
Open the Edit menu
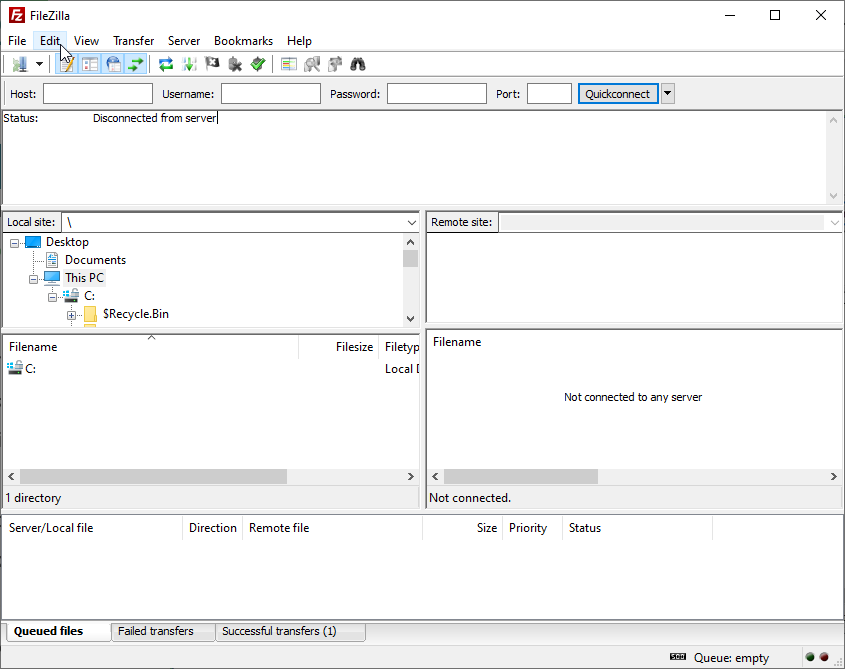[50, 41]
